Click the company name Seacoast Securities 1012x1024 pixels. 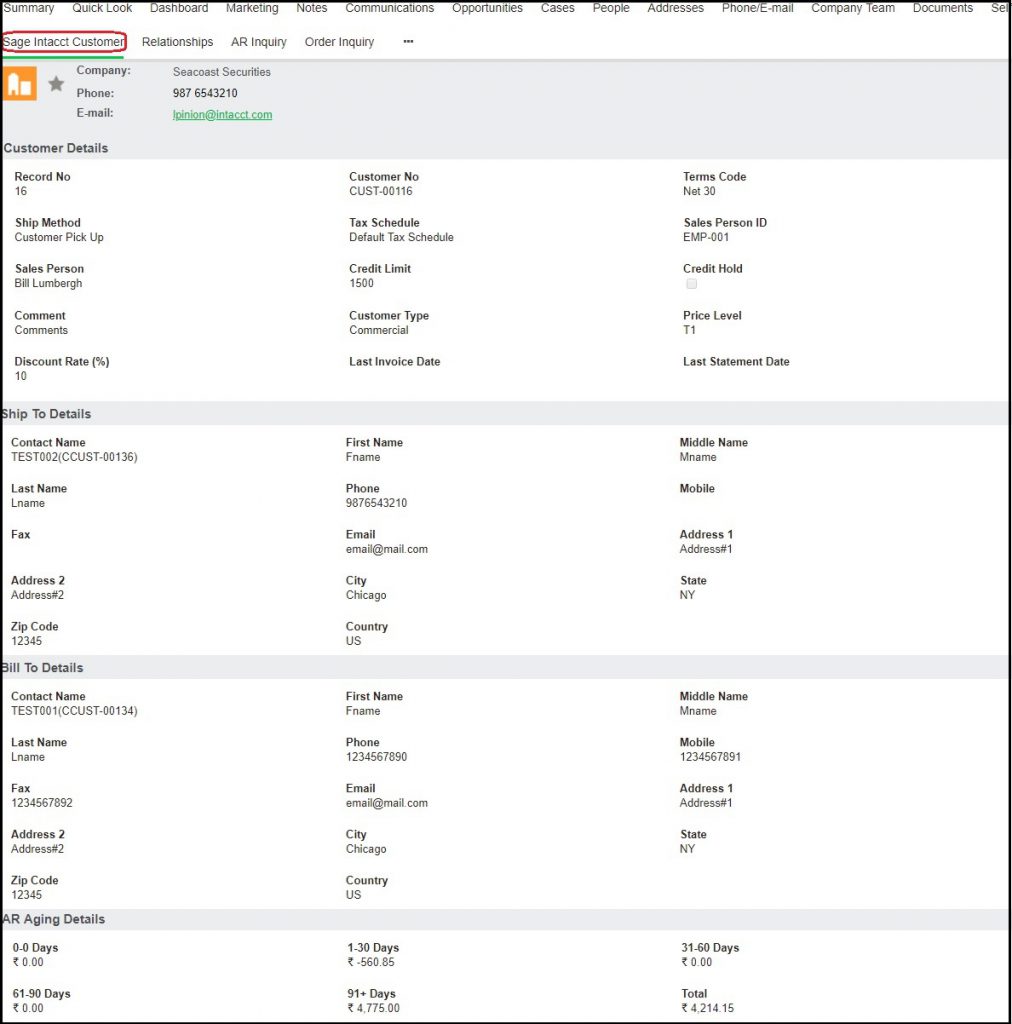(221, 72)
